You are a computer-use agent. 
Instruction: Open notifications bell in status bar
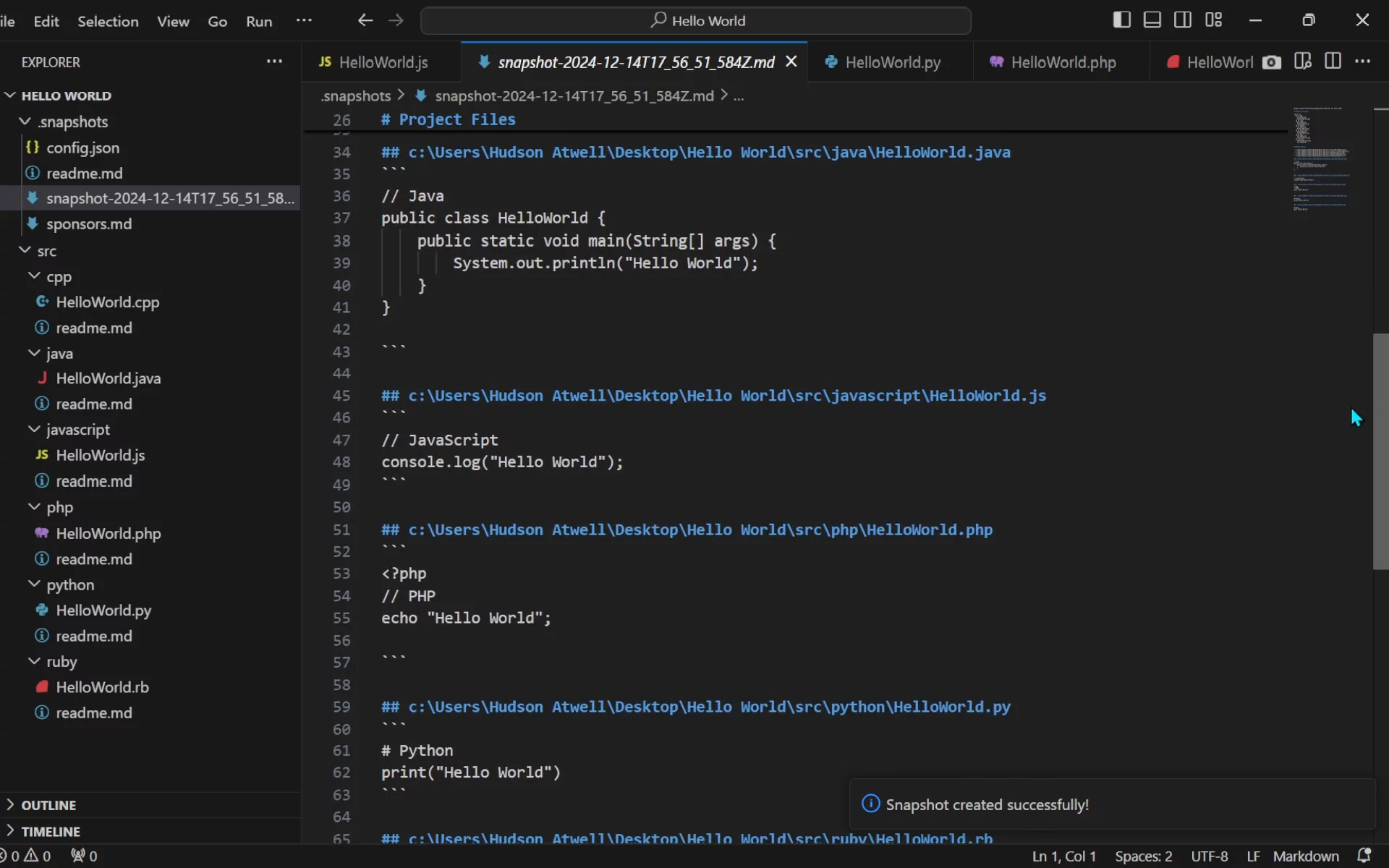point(1364,856)
